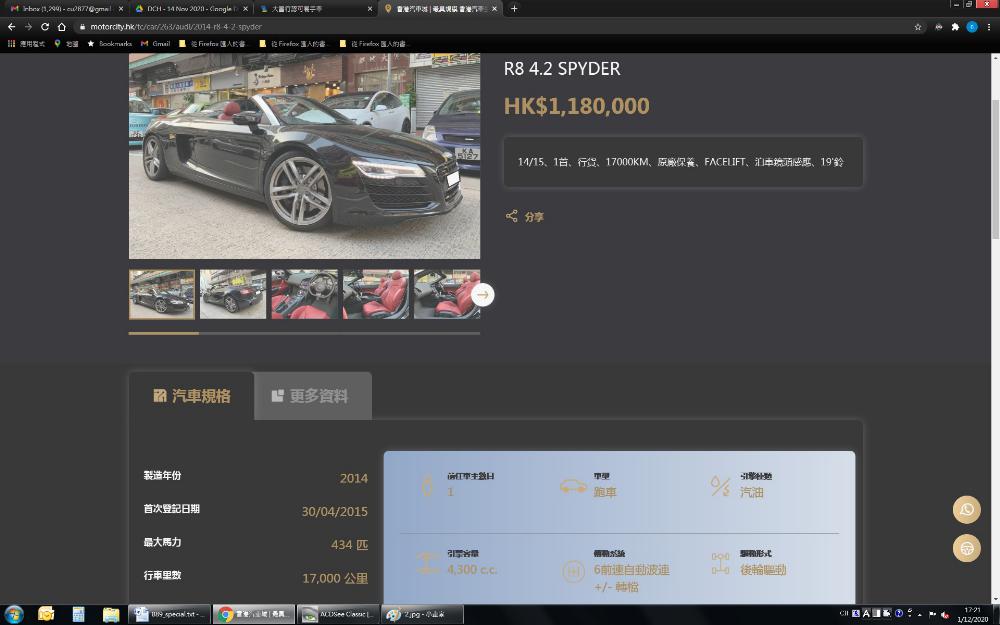Open a new browser tab

(514, 8)
